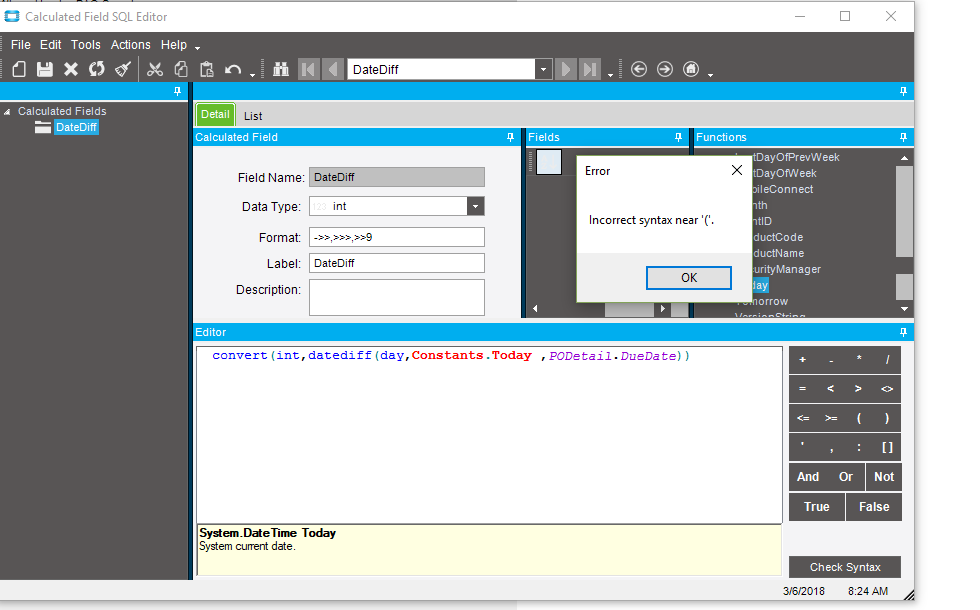Click the Home circular icon
Image resolution: width=980 pixels, height=610 pixels.
[x=691, y=69]
